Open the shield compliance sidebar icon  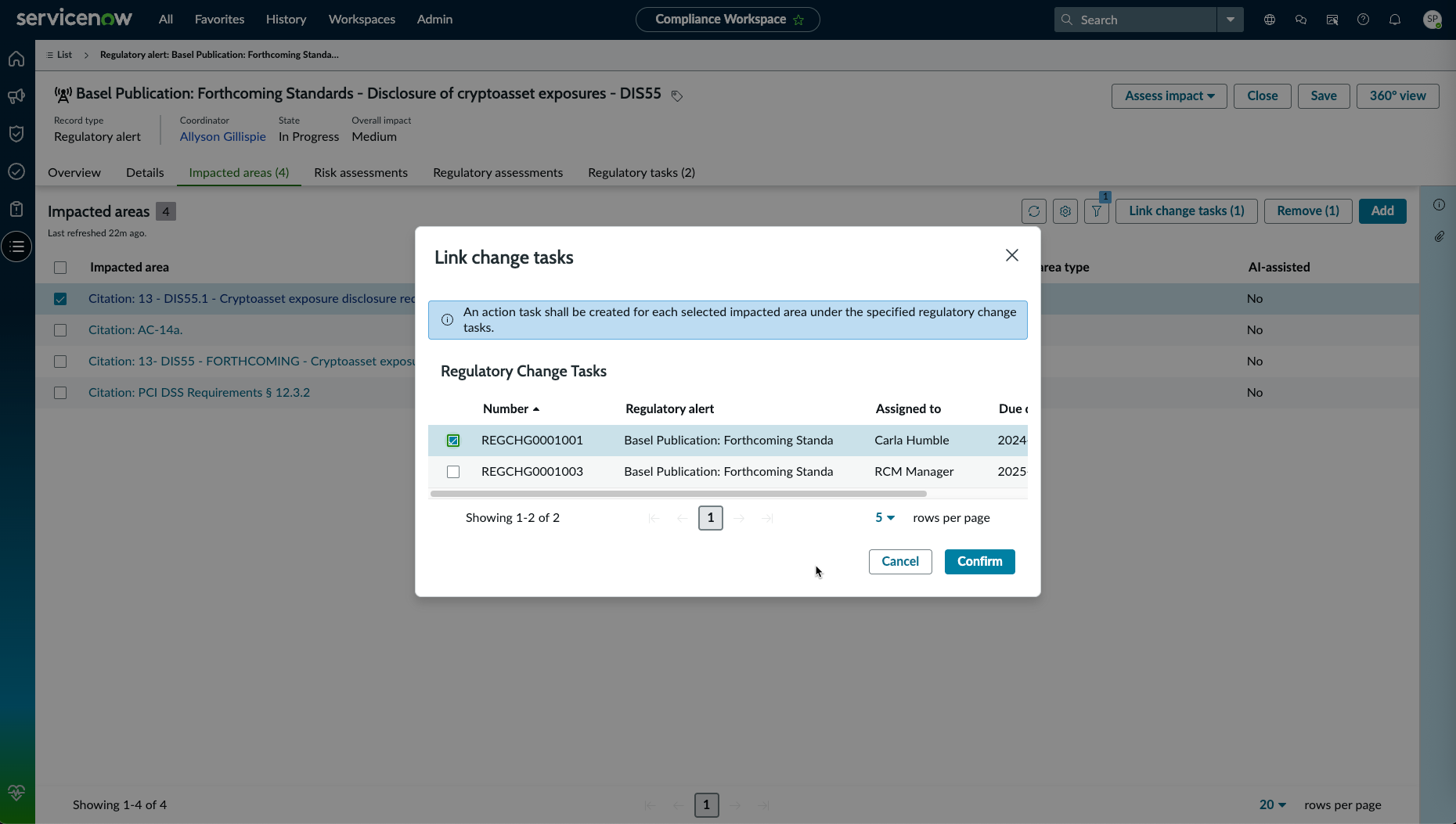(16, 134)
